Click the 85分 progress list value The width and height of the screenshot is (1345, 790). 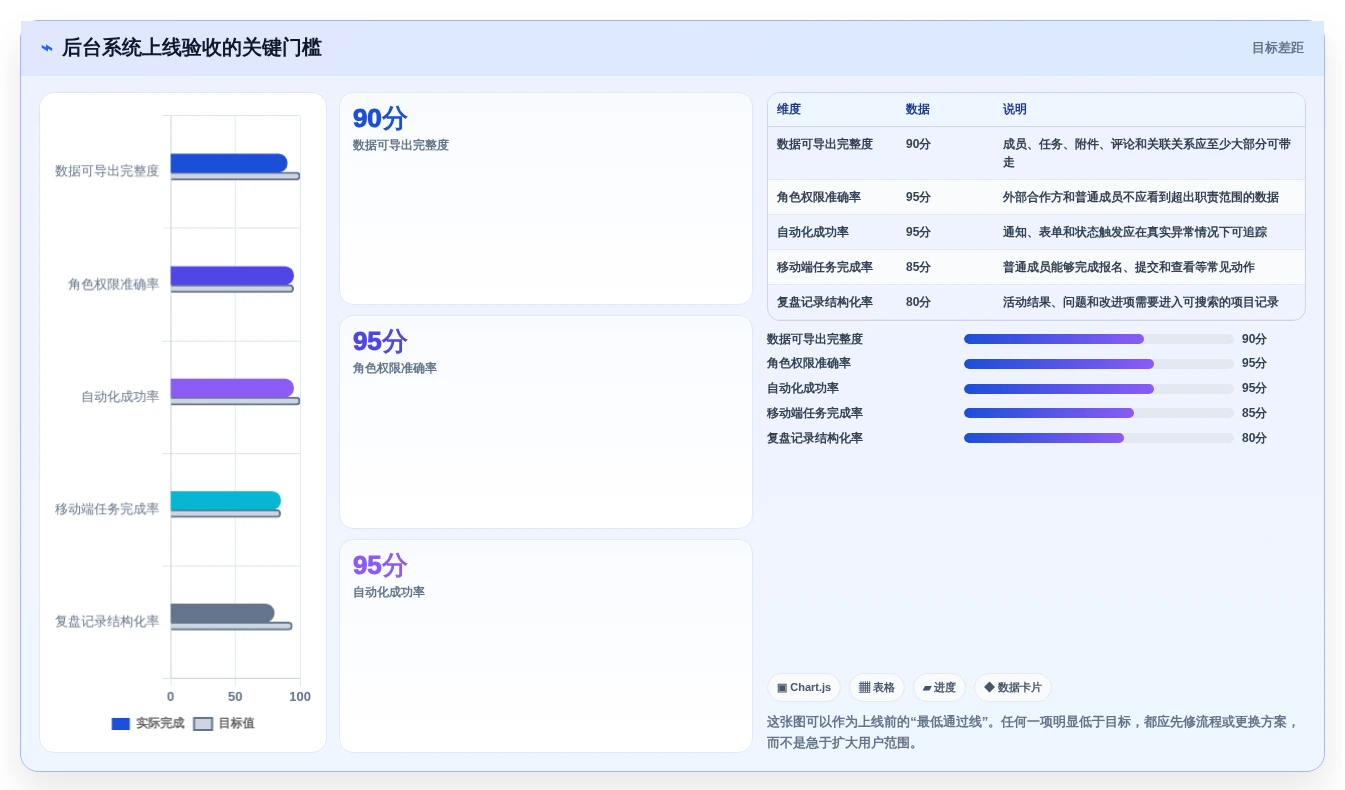click(1254, 413)
